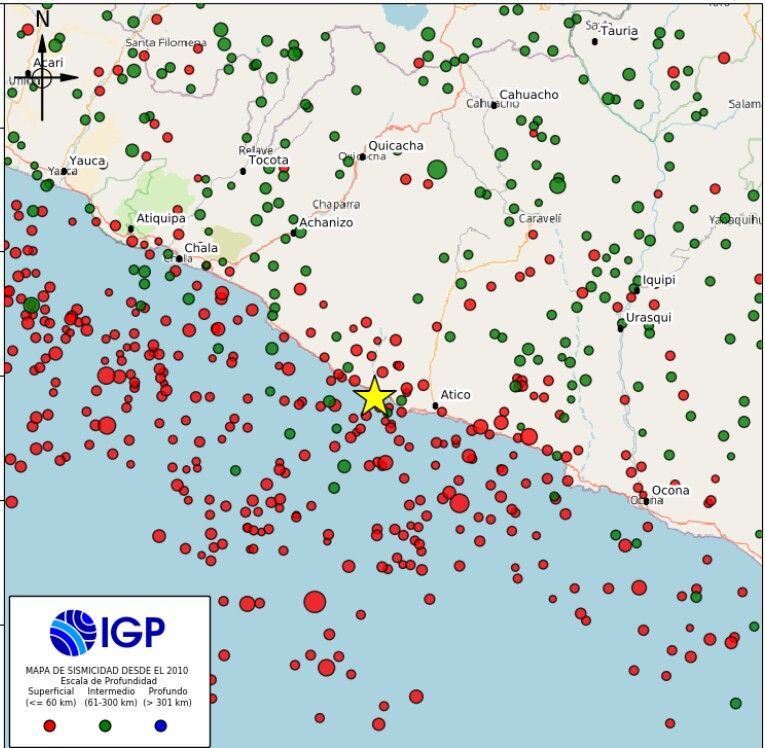Click the black dot marking Atiquipa
The width and height of the screenshot is (765, 748).
(131, 228)
